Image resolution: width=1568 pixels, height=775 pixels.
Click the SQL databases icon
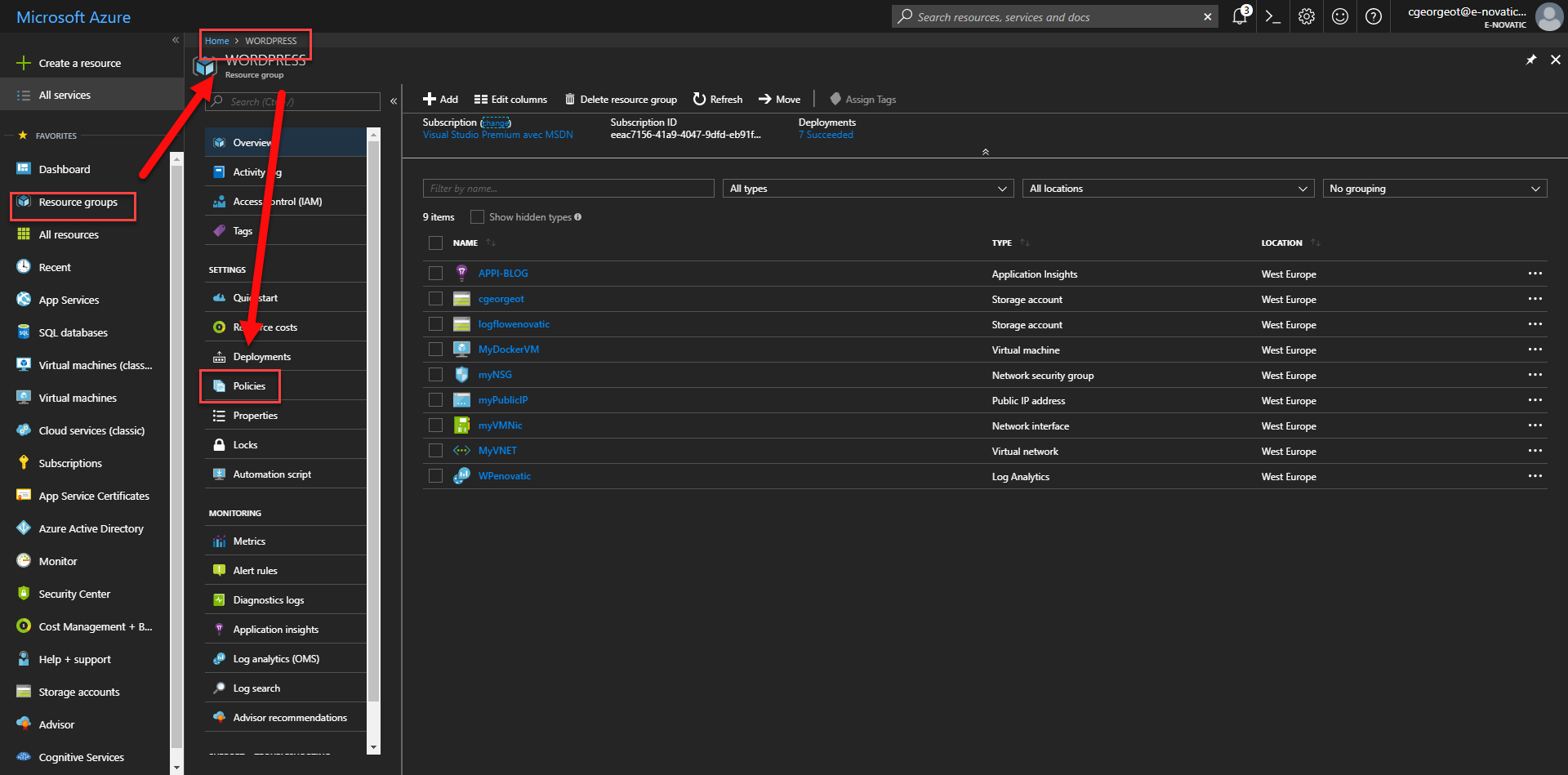click(x=24, y=332)
